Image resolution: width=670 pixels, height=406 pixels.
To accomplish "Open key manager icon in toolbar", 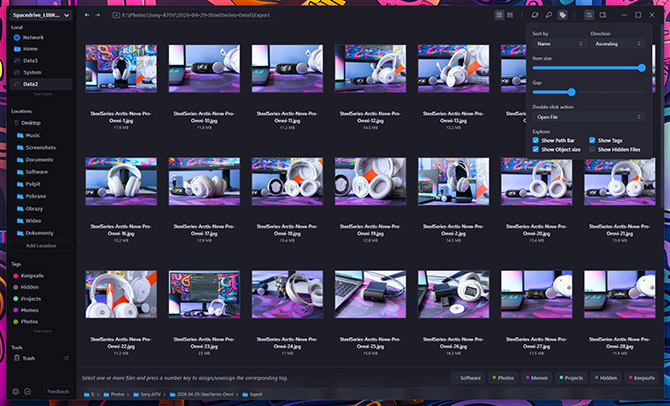I will (x=549, y=15).
